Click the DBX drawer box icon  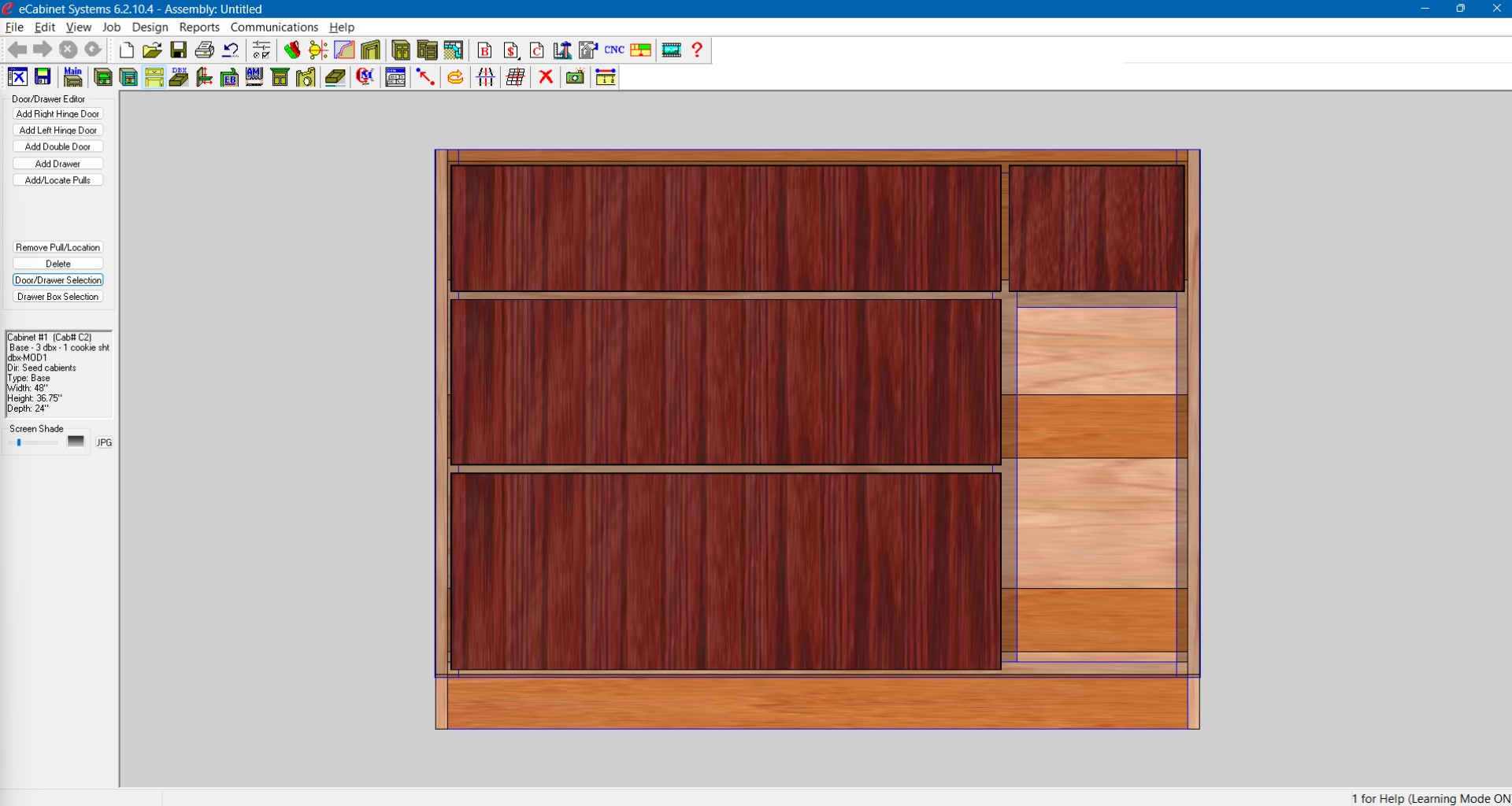click(x=180, y=77)
